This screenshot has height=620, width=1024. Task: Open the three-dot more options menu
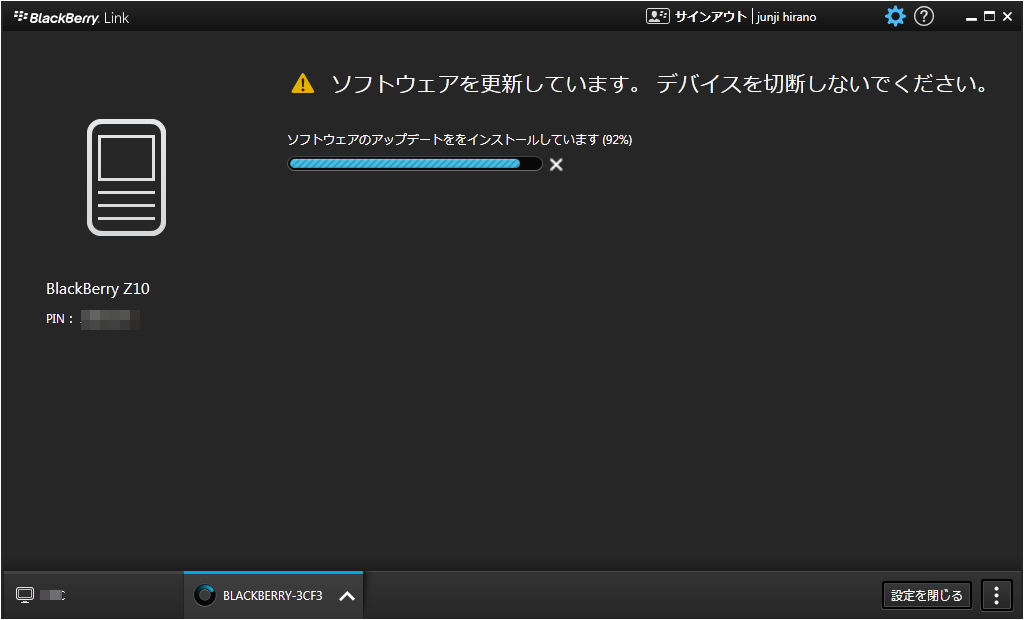click(x=997, y=595)
